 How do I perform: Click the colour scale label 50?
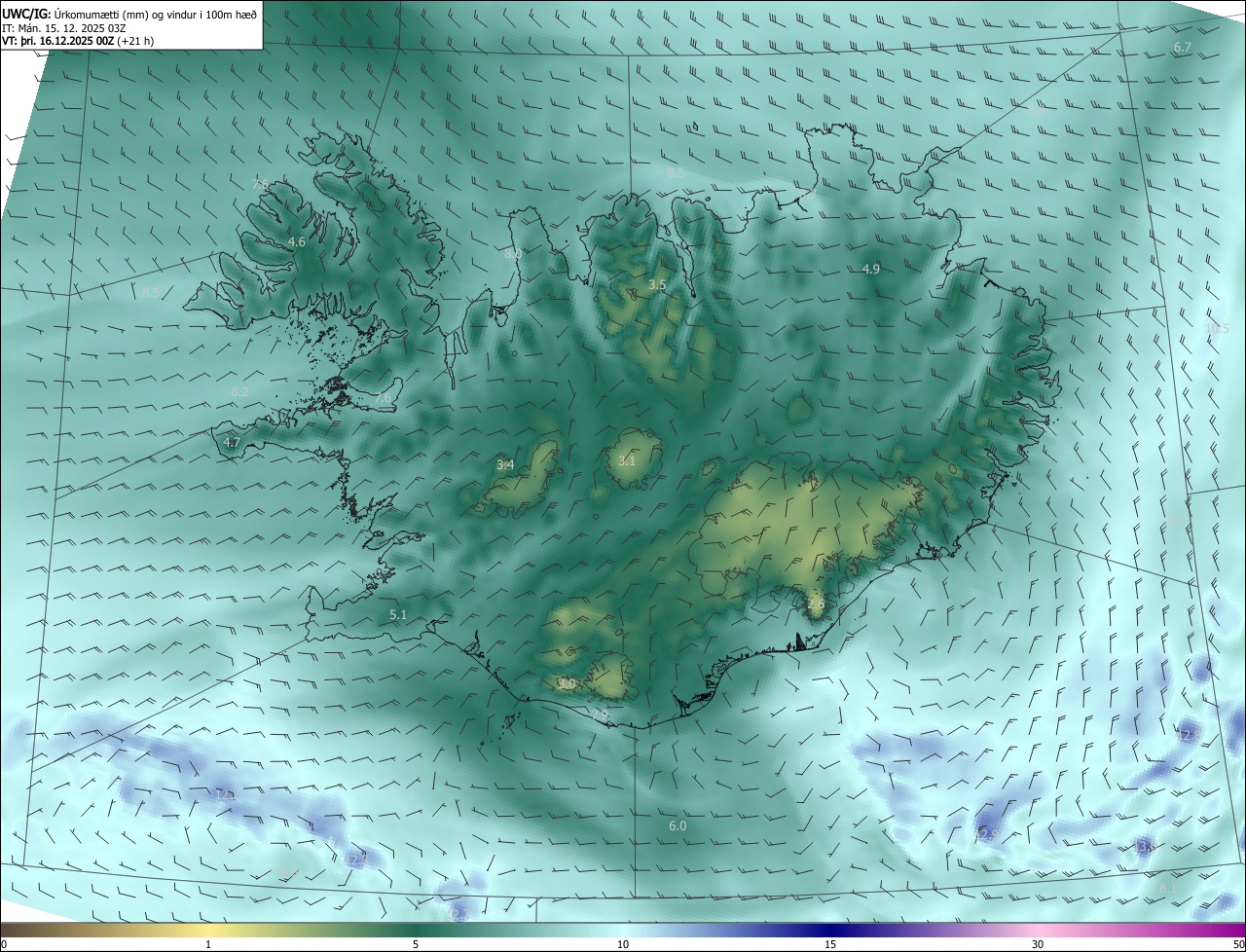pos(1238,944)
